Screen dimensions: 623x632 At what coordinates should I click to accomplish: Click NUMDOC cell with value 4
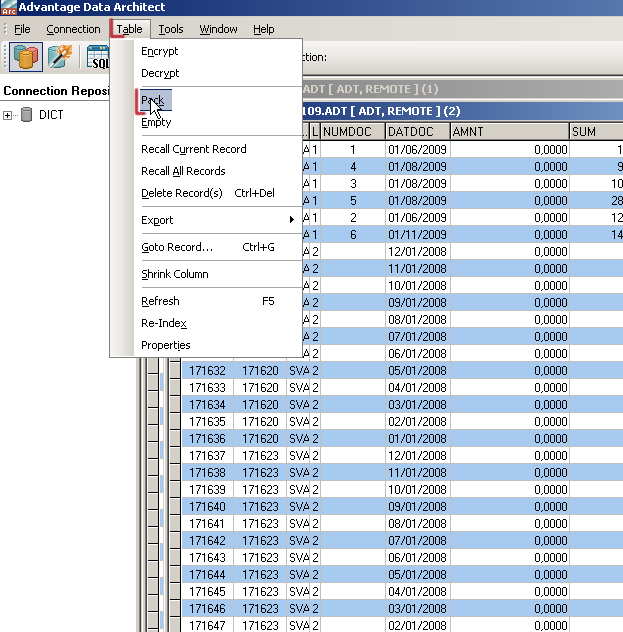353,166
